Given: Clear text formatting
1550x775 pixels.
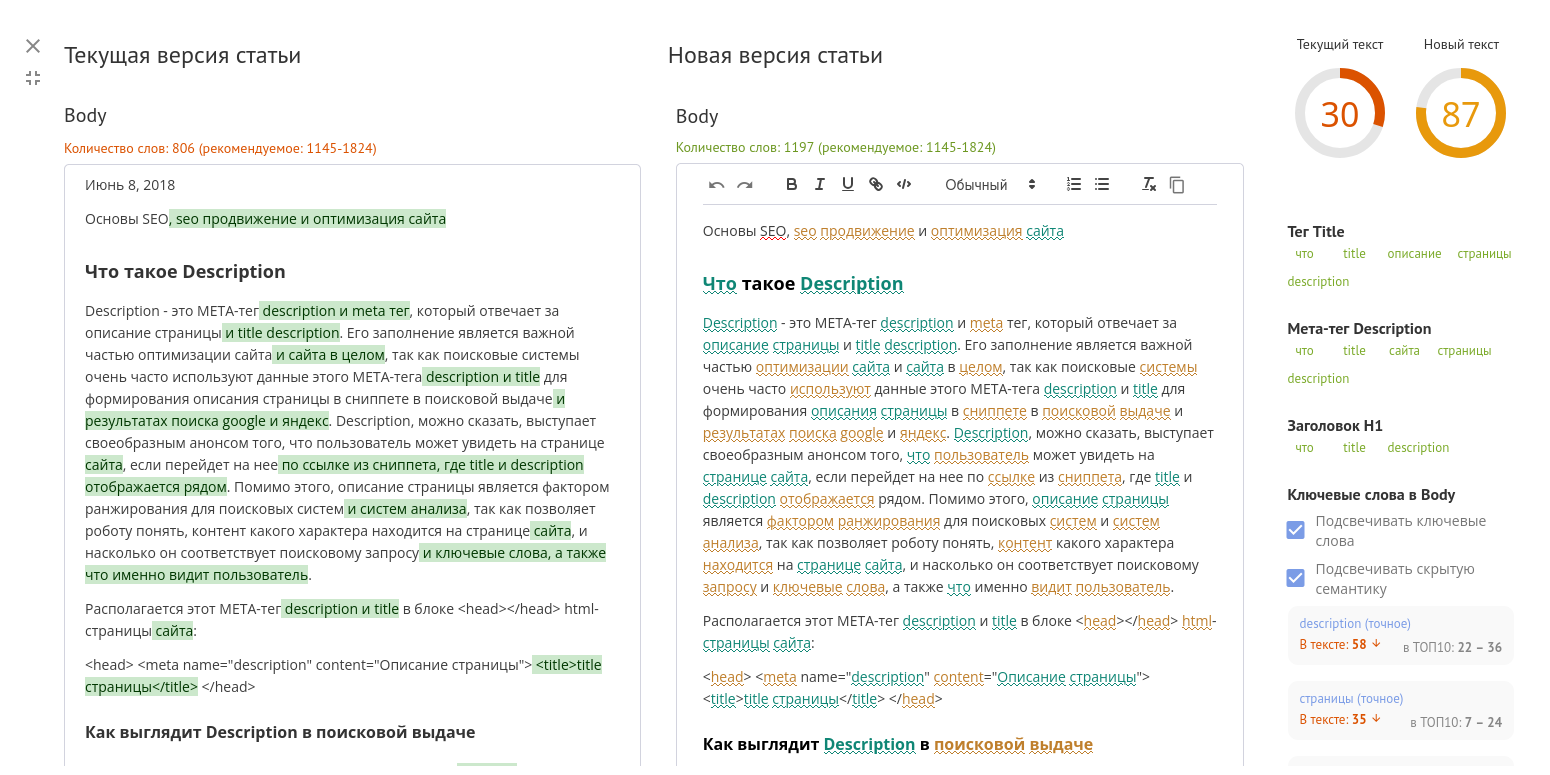Looking at the screenshot, I should coord(1149,184).
